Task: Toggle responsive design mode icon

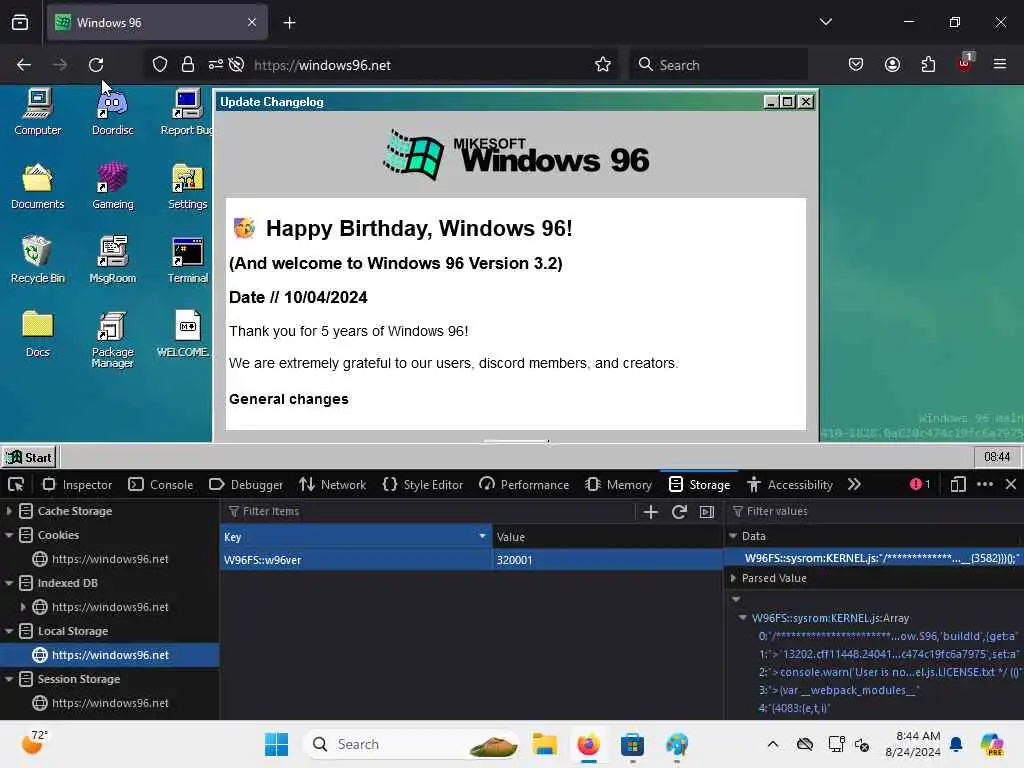Action: [x=958, y=485]
